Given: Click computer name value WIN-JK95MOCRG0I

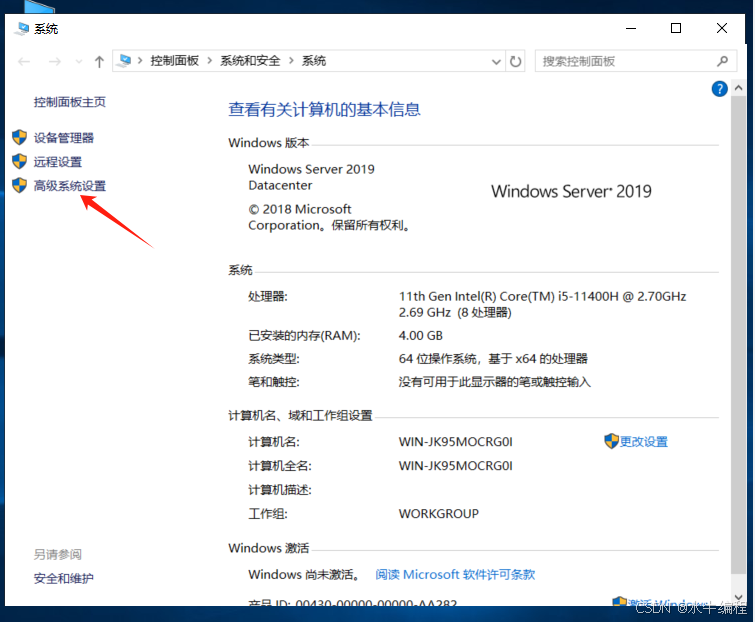Looking at the screenshot, I should (456, 441).
